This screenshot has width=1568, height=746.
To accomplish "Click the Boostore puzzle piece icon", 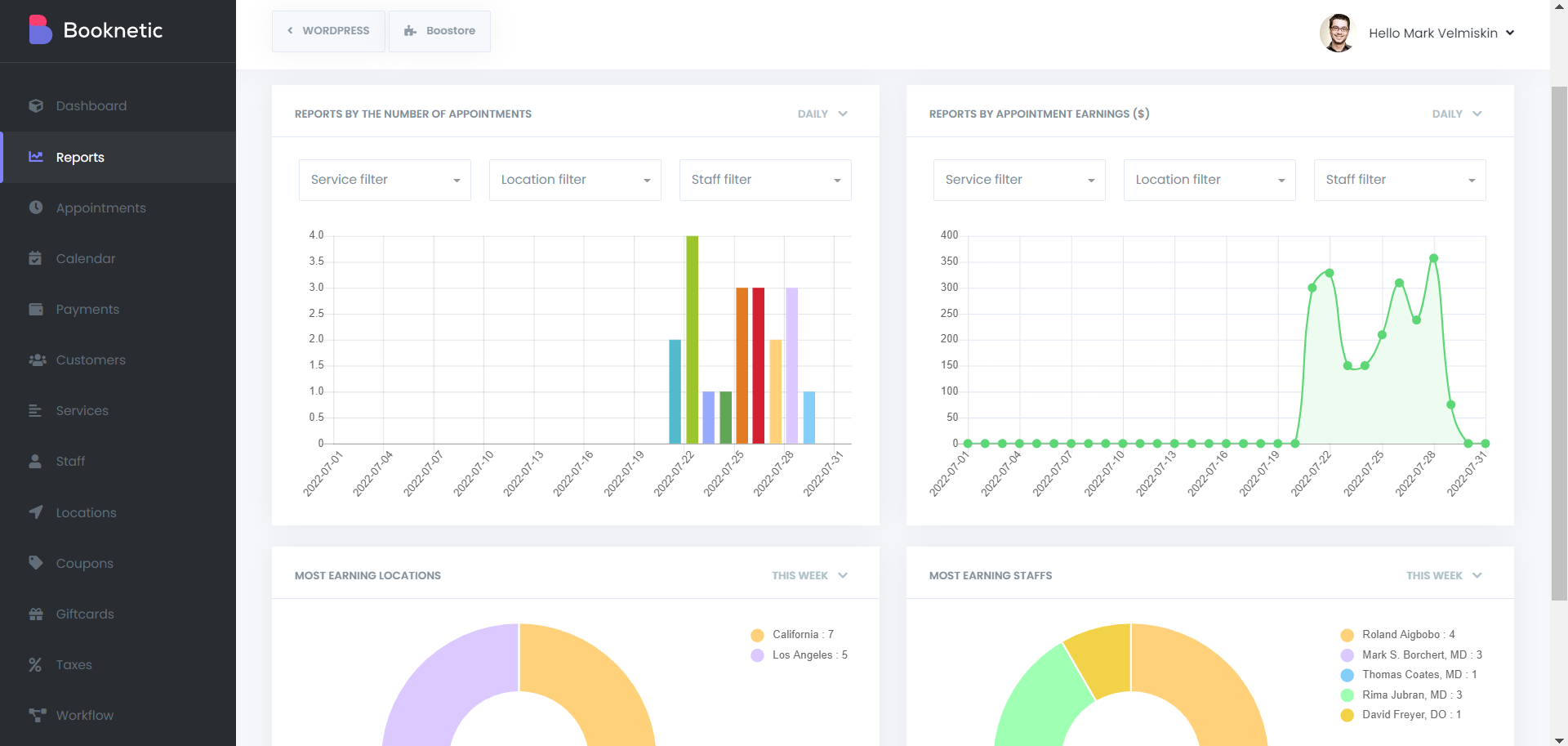I will pos(410,31).
